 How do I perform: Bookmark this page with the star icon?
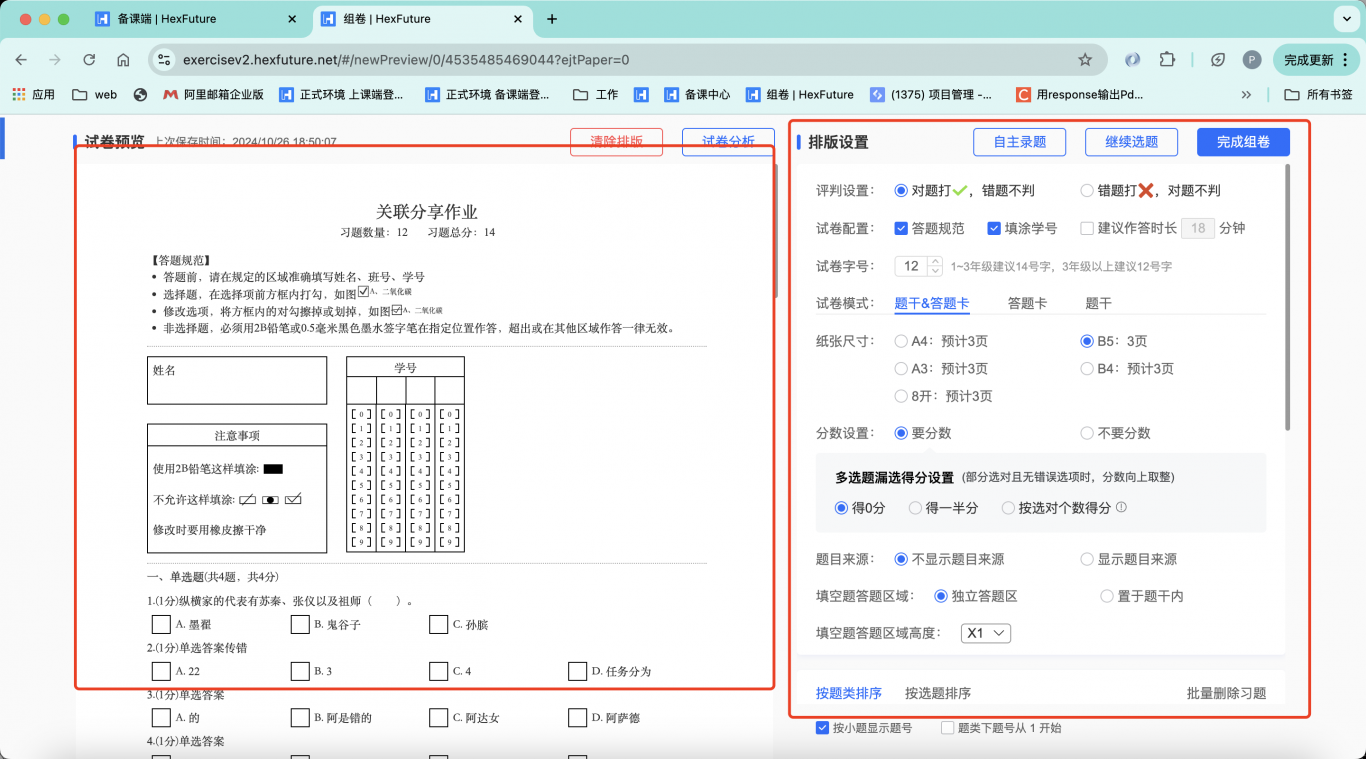click(x=1085, y=60)
